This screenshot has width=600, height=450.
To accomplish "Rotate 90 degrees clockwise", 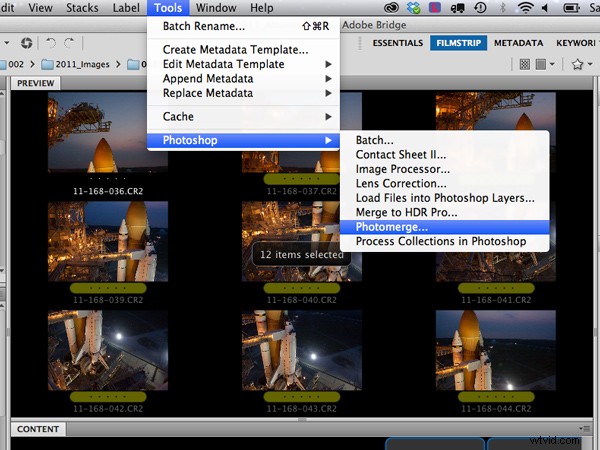I will click(69, 43).
